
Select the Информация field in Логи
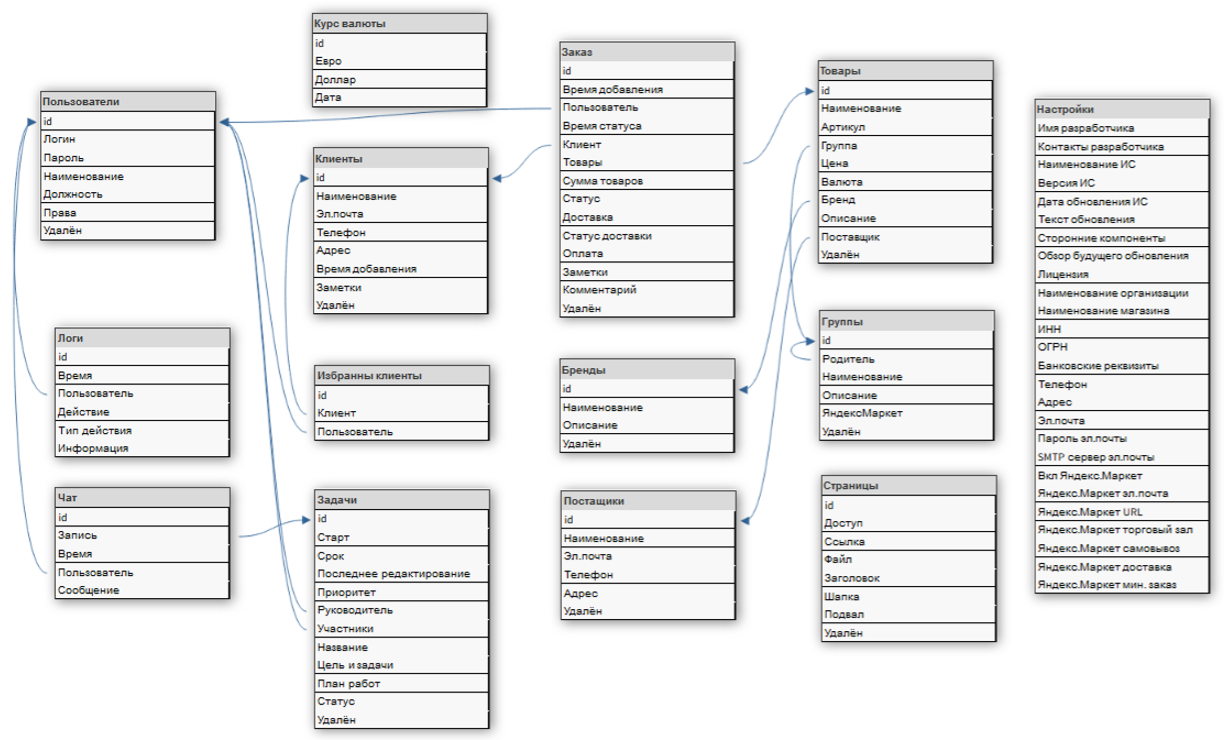coord(142,448)
